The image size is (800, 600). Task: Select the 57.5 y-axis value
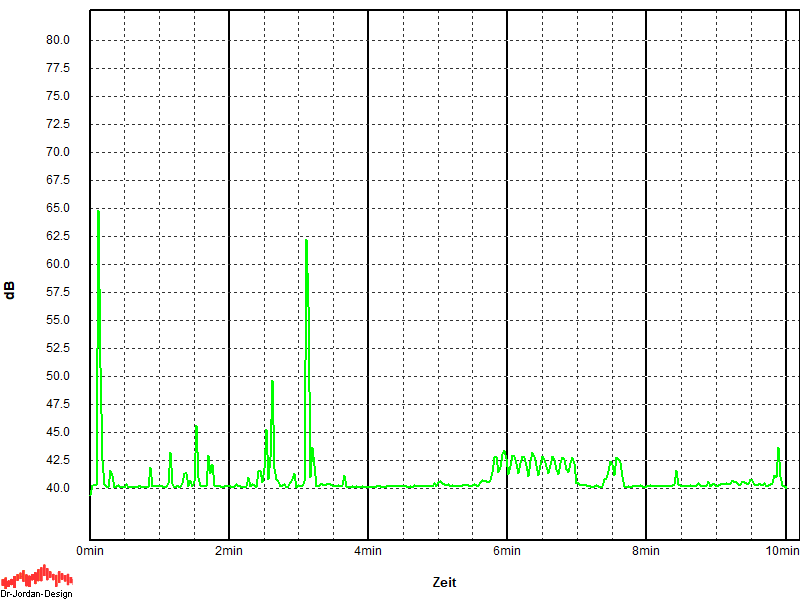pos(57,292)
